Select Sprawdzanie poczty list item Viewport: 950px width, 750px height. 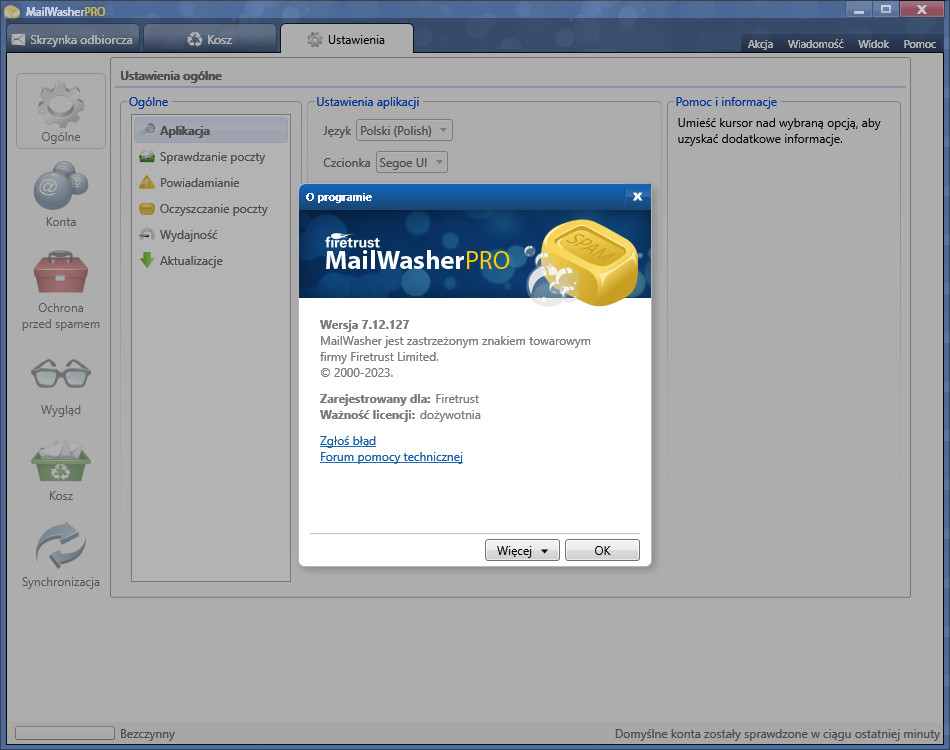(x=211, y=157)
